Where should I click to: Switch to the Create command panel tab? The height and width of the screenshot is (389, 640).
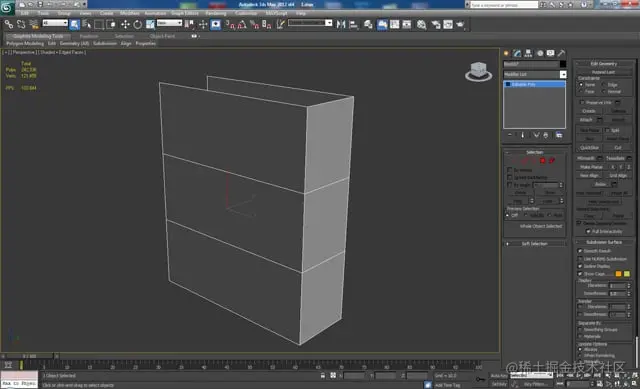coord(507,53)
